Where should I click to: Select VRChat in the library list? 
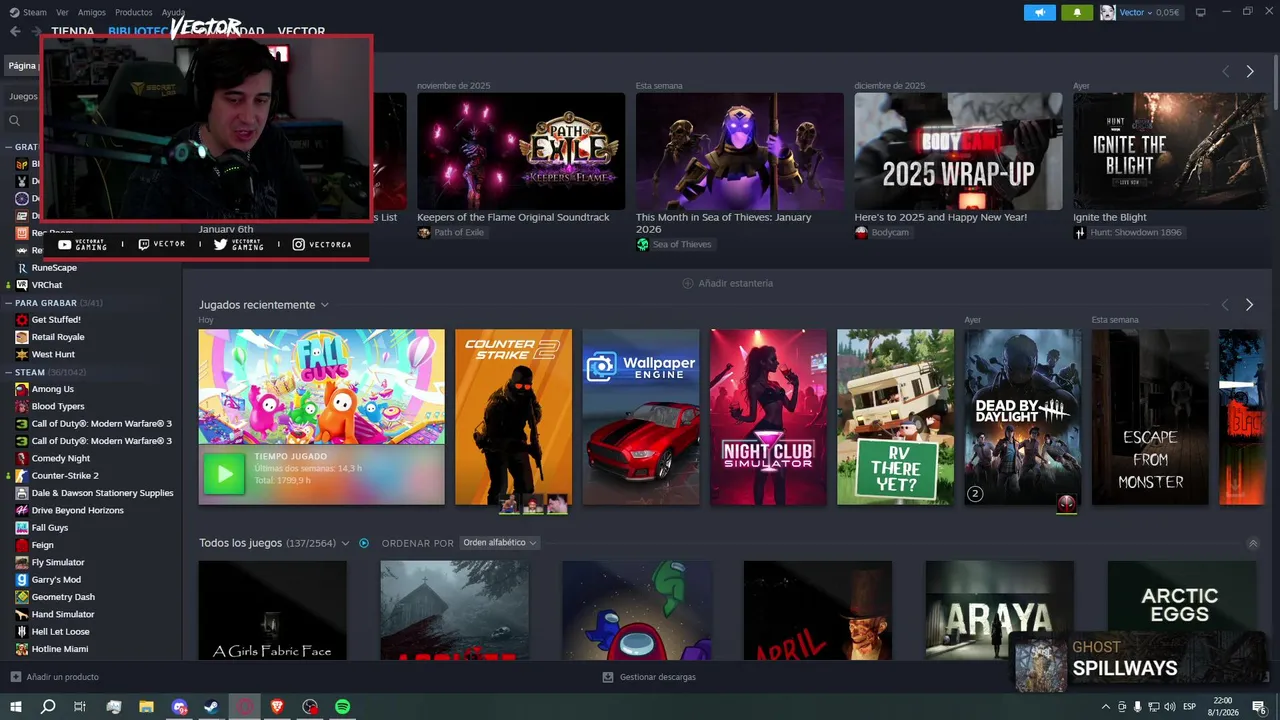[x=46, y=285]
